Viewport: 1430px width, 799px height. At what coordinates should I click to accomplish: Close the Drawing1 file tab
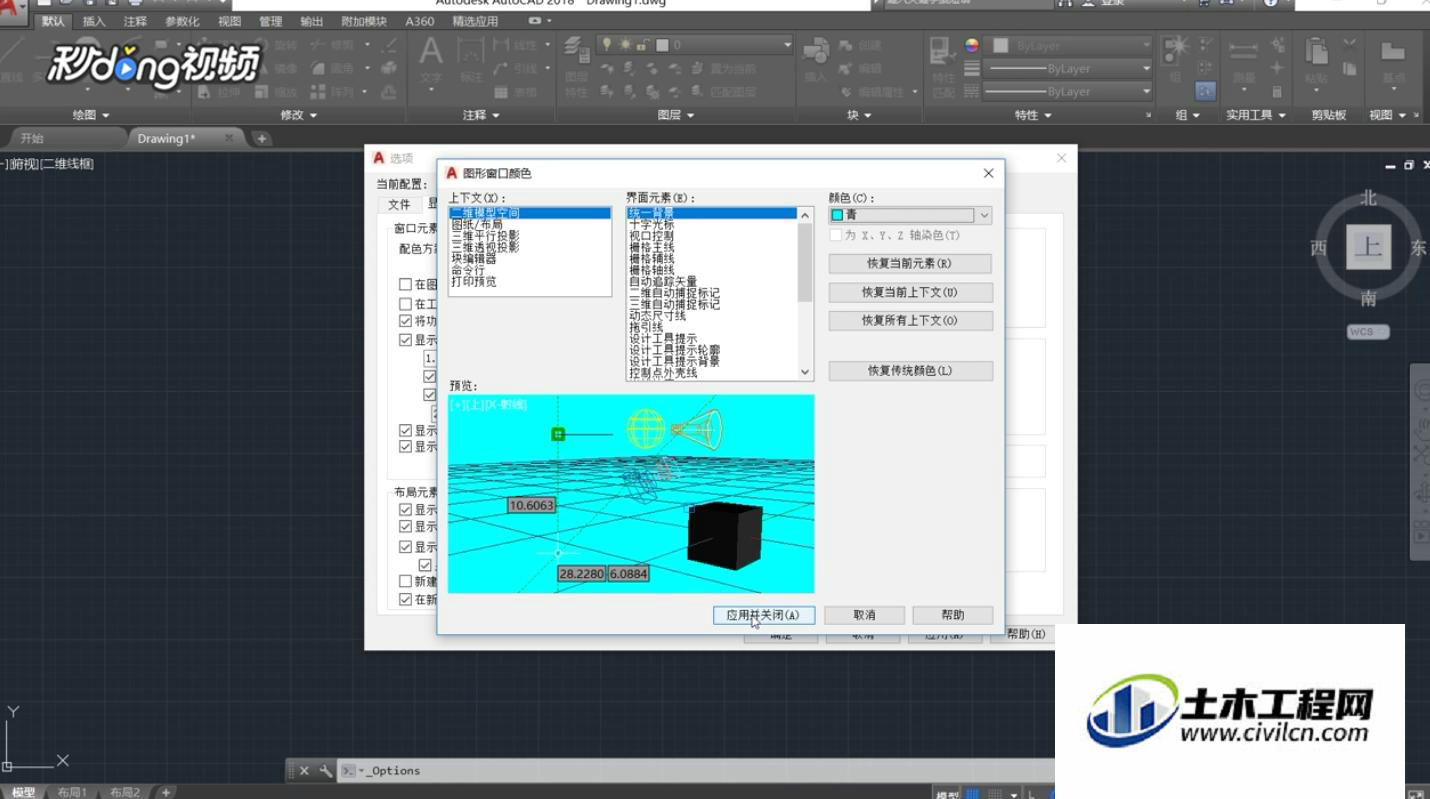point(228,138)
